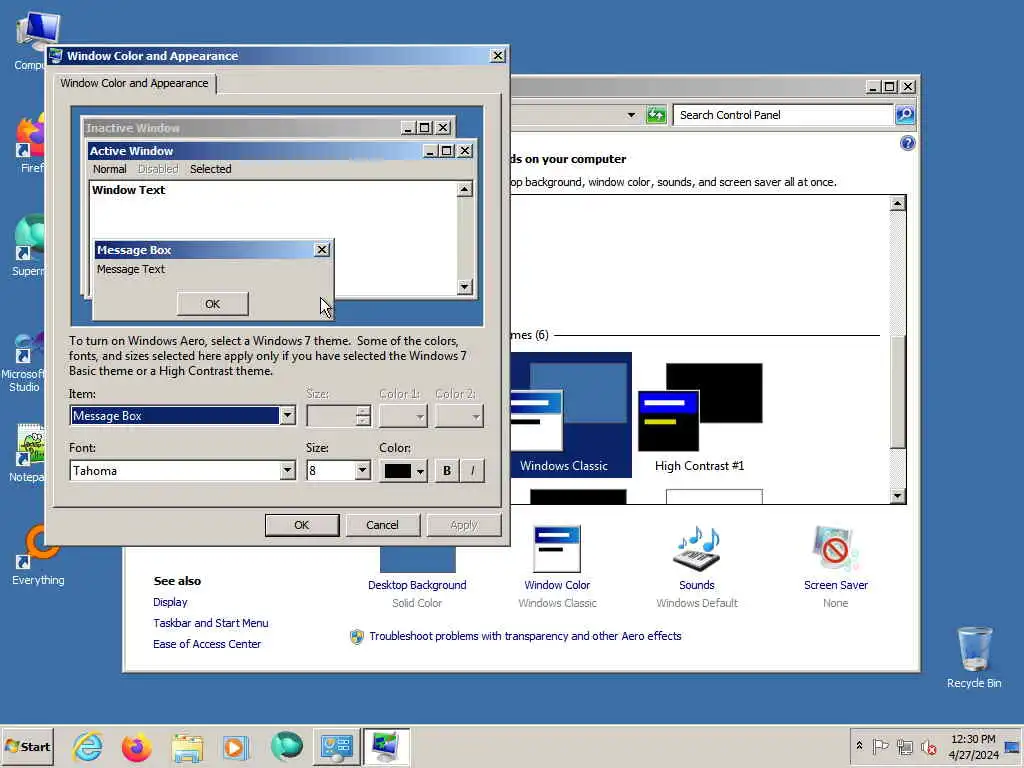Viewport: 1024px width, 768px height.
Task: Click the Cancel button
Action: coord(382,525)
